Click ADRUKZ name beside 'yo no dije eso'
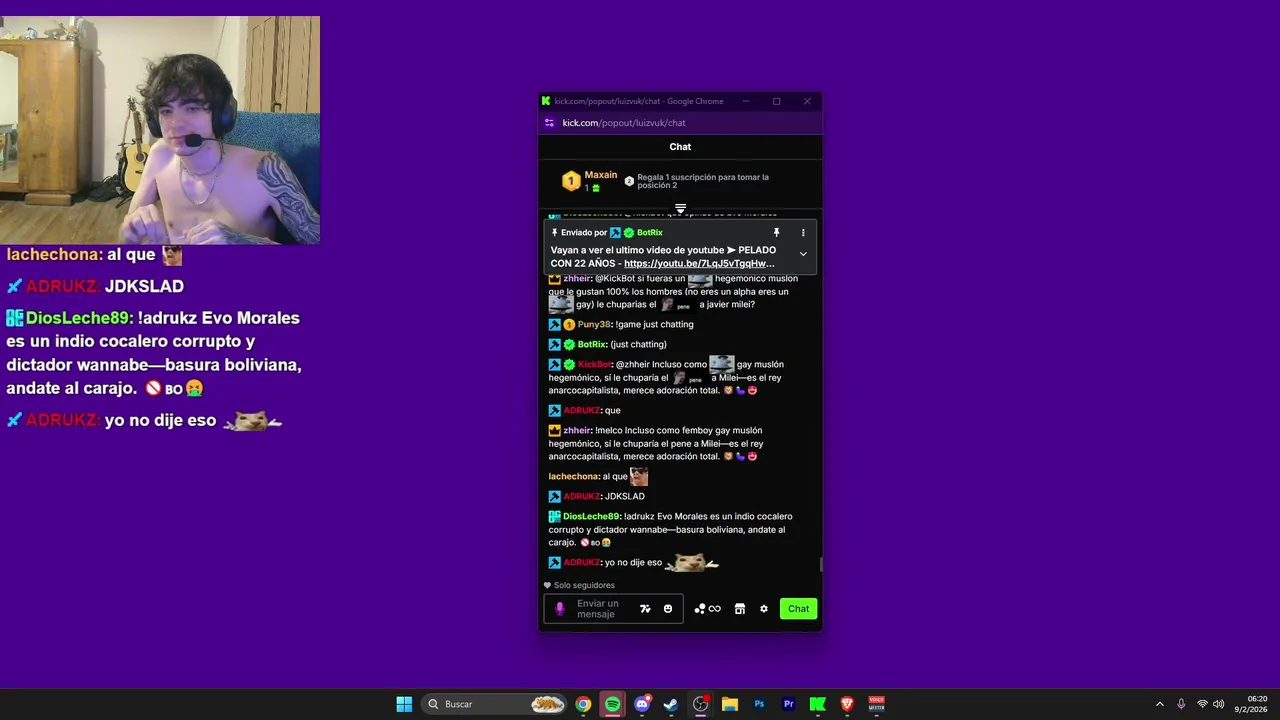 pyautogui.click(x=582, y=562)
